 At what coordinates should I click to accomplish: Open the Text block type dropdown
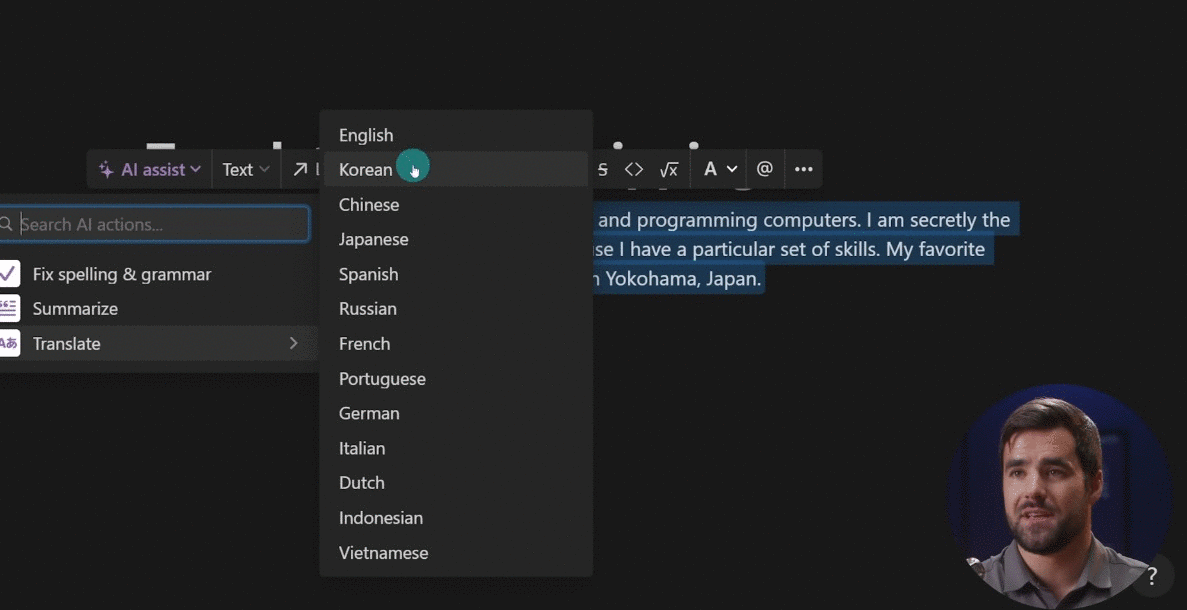point(246,170)
